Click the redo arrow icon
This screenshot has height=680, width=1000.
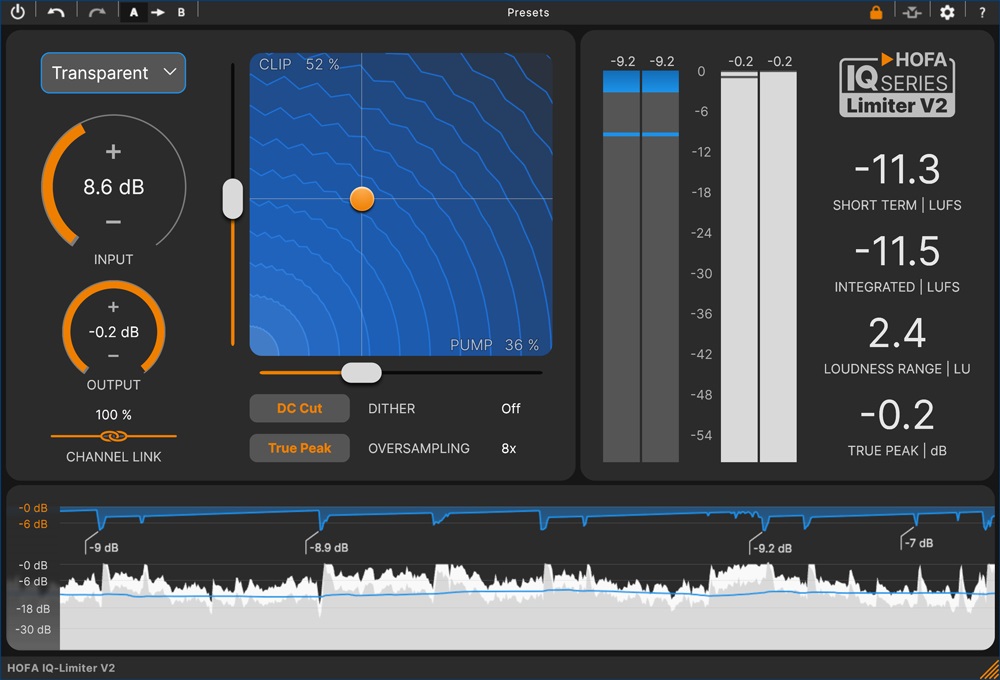[97, 12]
